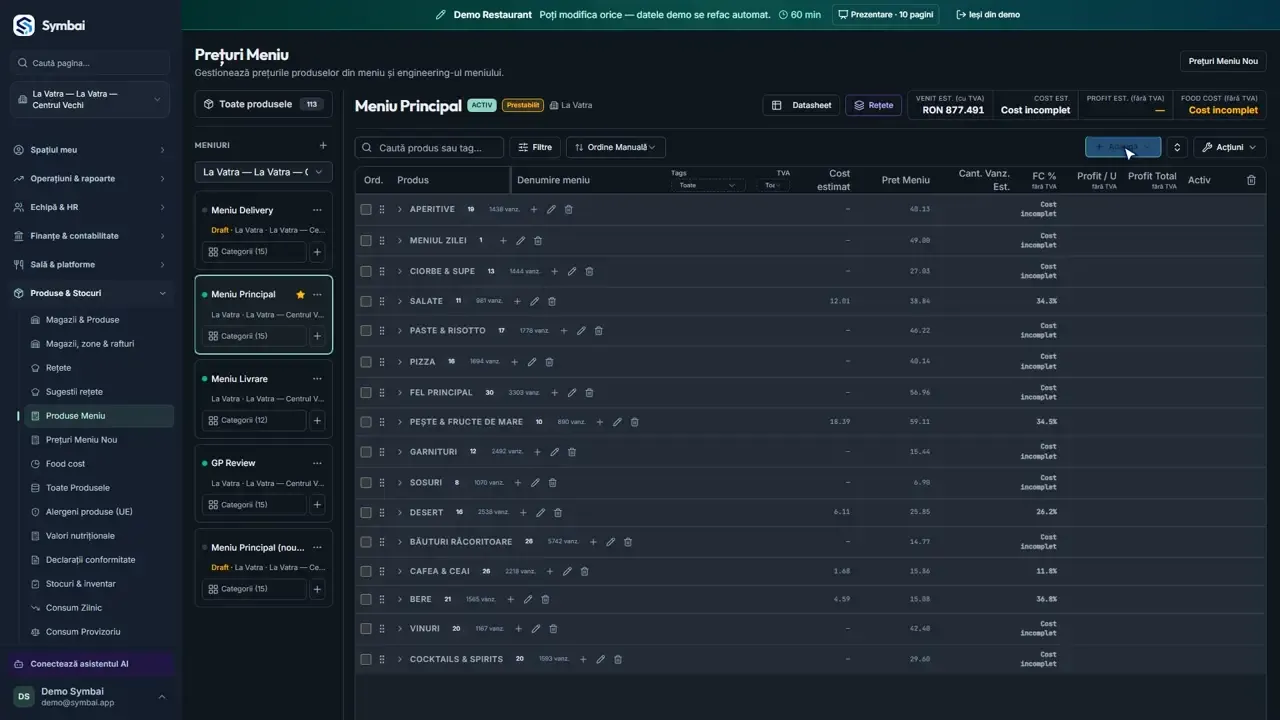The image size is (1280, 720).
Task: Edit the CAFEA & CEAI category
Action: 567,572
